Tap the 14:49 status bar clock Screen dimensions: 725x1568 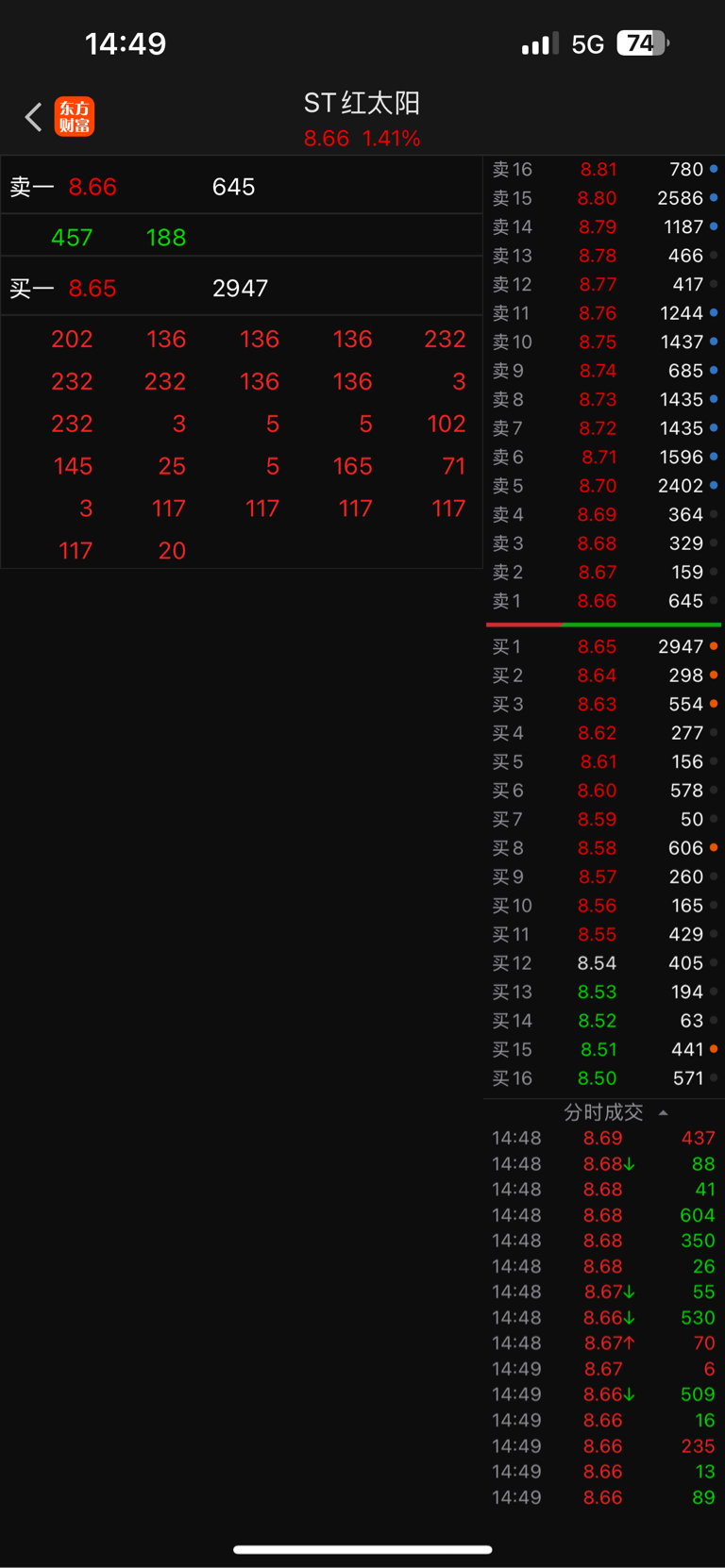[126, 43]
